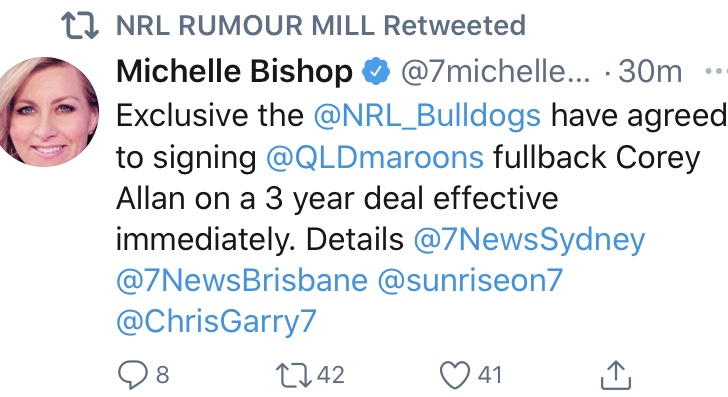Click the blue verified badge beside Michelle Bishop
The height and width of the screenshot is (397, 728).
(x=376, y=71)
